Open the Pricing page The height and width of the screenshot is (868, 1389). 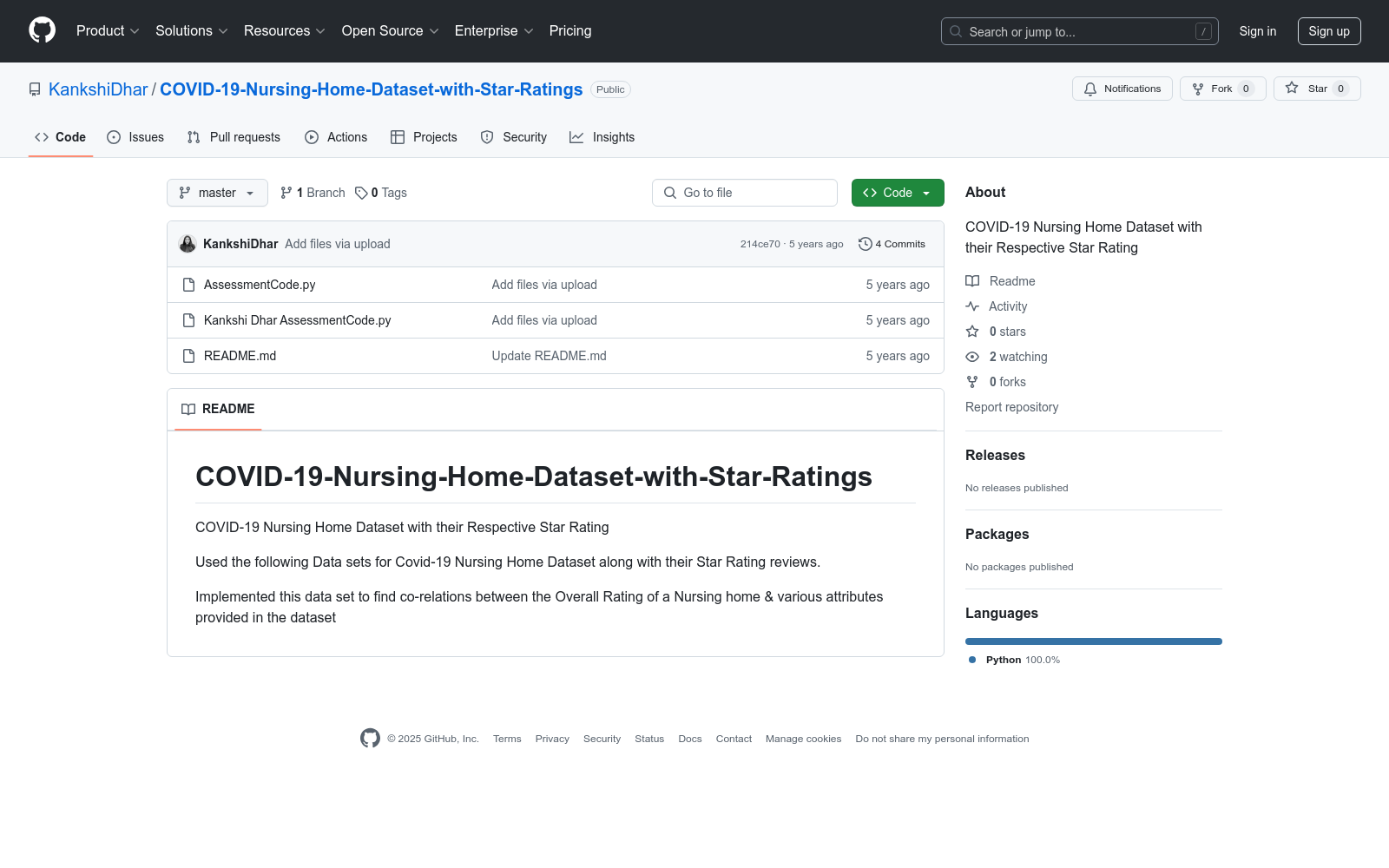click(x=570, y=30)
